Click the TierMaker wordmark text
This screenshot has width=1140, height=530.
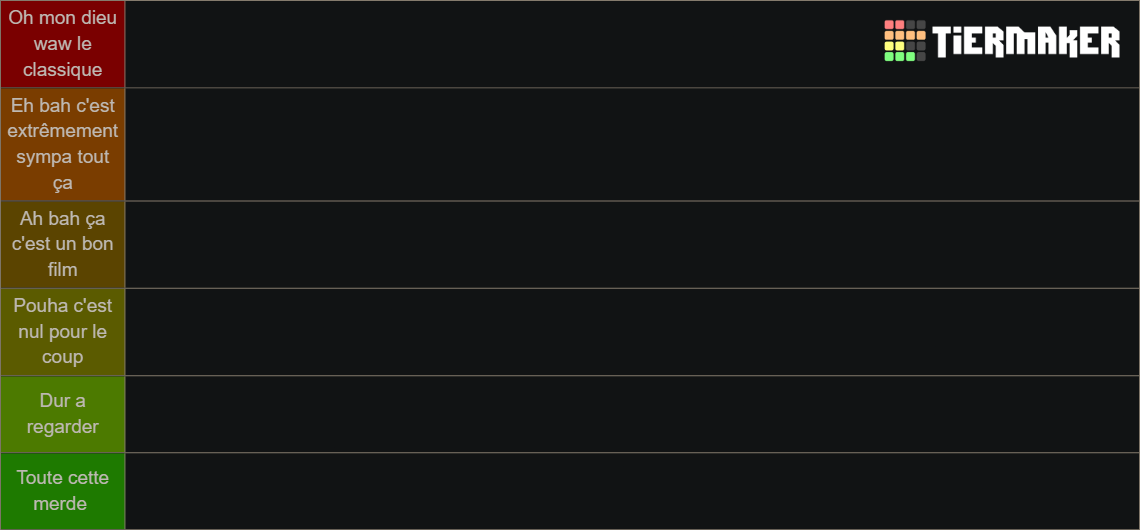[x=1026, y=41]
